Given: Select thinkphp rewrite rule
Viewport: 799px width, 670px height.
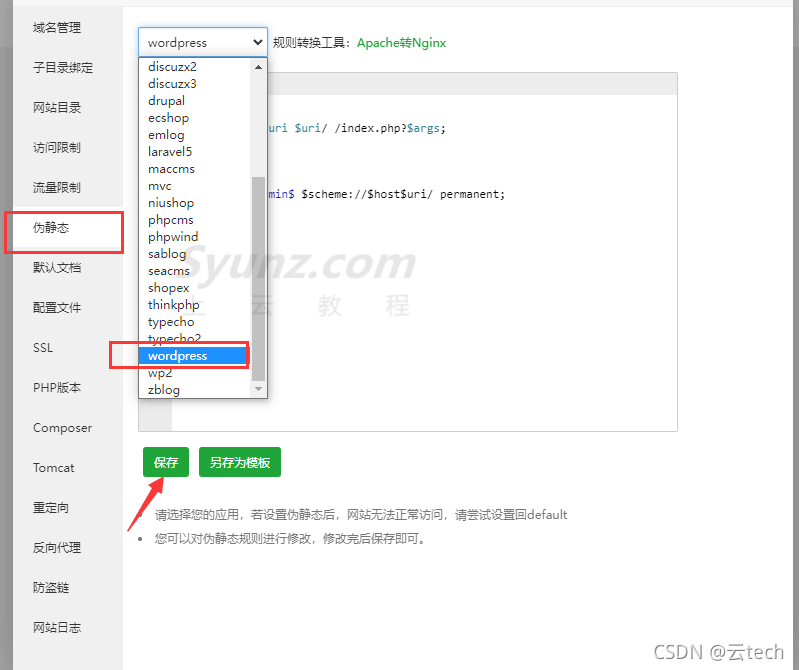Looking at the screenshot, I should pos(195,305).
